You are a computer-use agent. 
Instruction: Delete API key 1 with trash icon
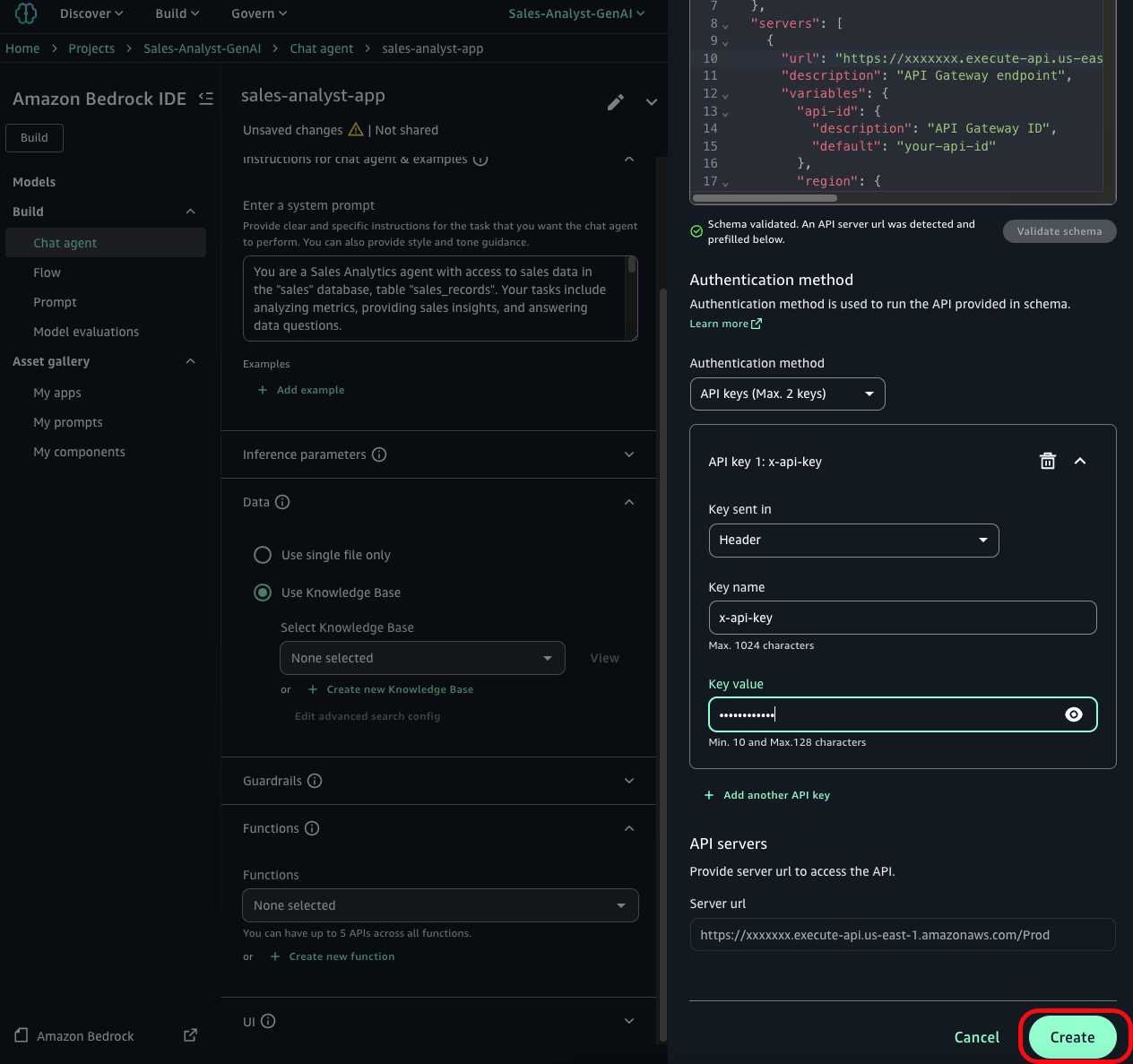1048,461
